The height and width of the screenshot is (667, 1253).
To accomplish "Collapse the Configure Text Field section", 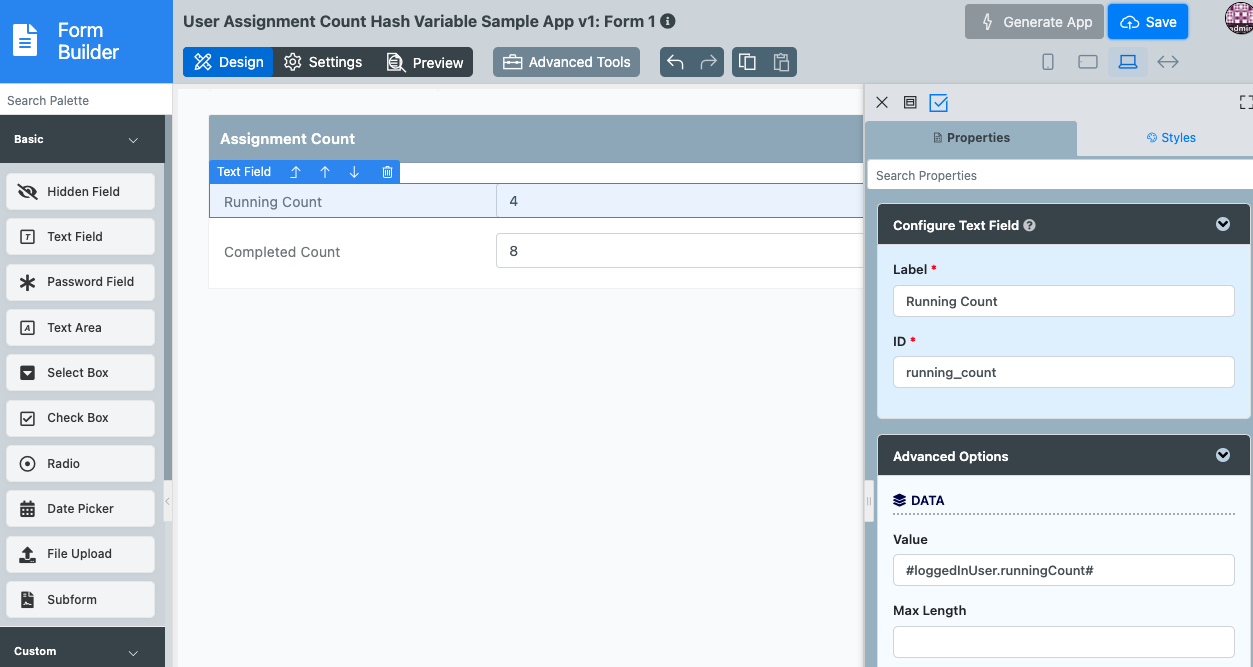I will coord(1222,225).
